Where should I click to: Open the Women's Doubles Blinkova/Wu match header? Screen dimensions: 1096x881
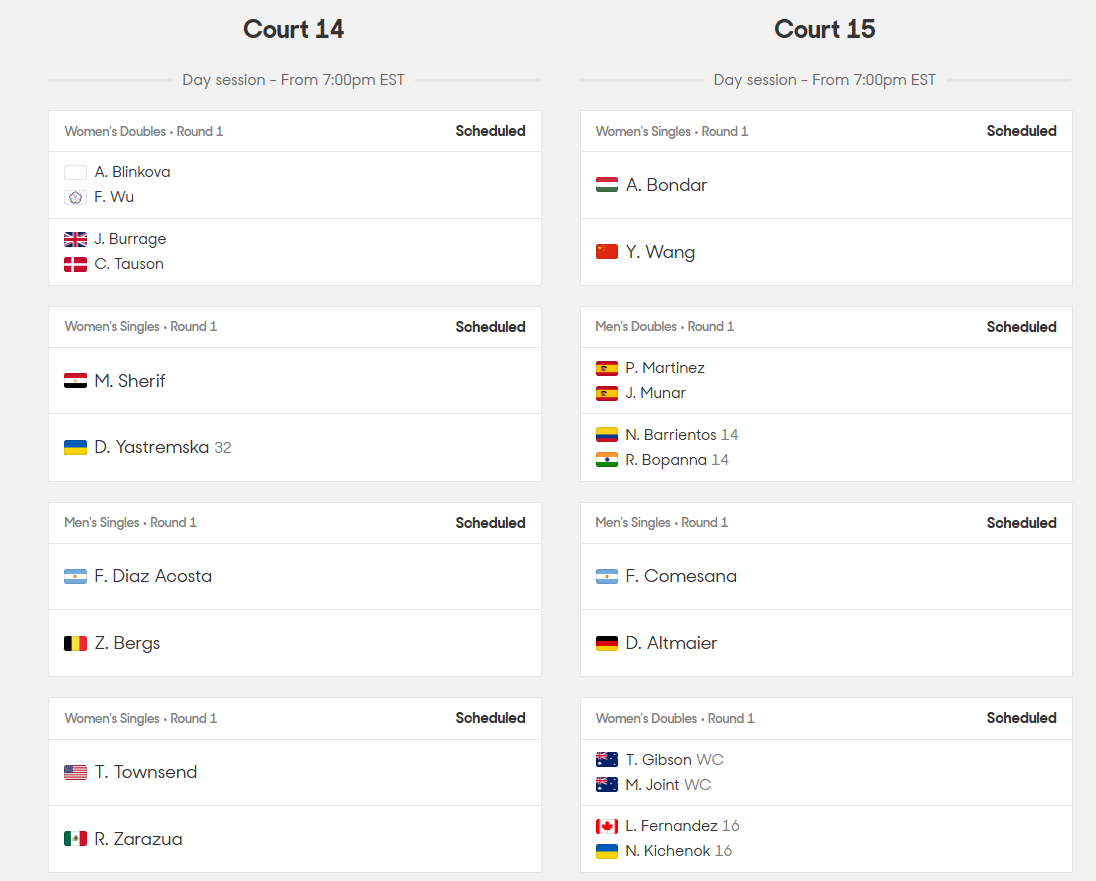[x=294, y=131]
